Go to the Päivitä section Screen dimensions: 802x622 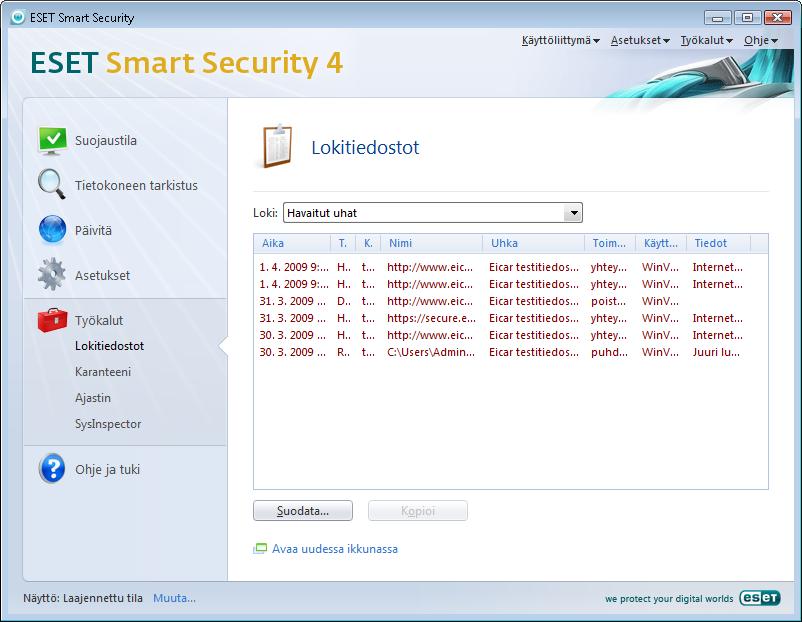(93, 231)
